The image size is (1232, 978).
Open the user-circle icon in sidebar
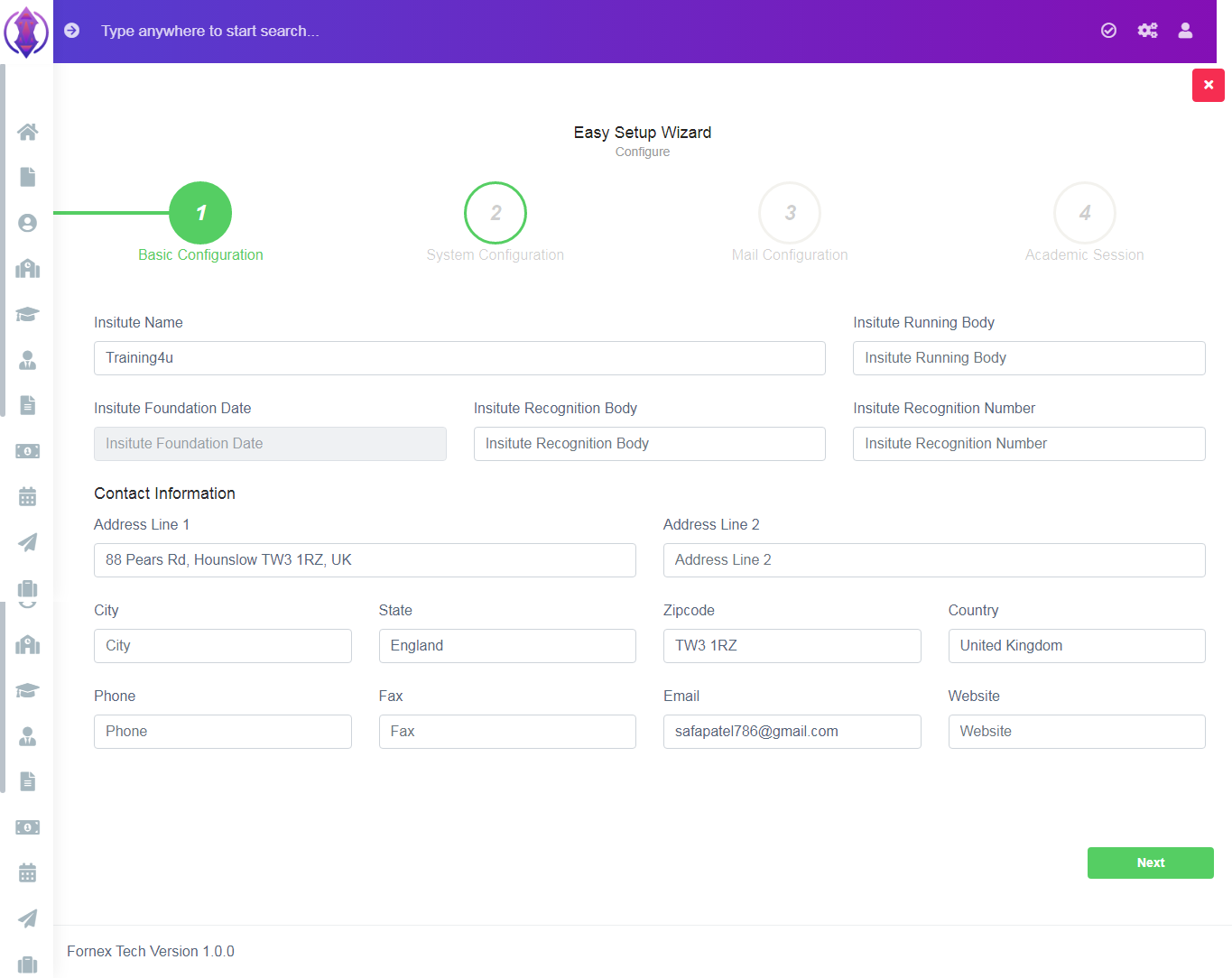coord(28,223)
